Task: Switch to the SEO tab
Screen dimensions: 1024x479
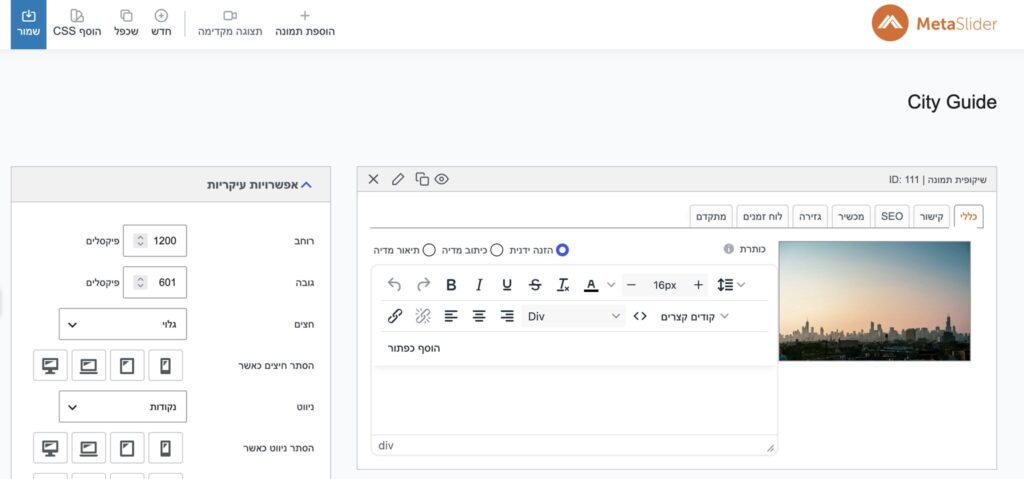Action: pyautogui.click(x=892, y=216)
